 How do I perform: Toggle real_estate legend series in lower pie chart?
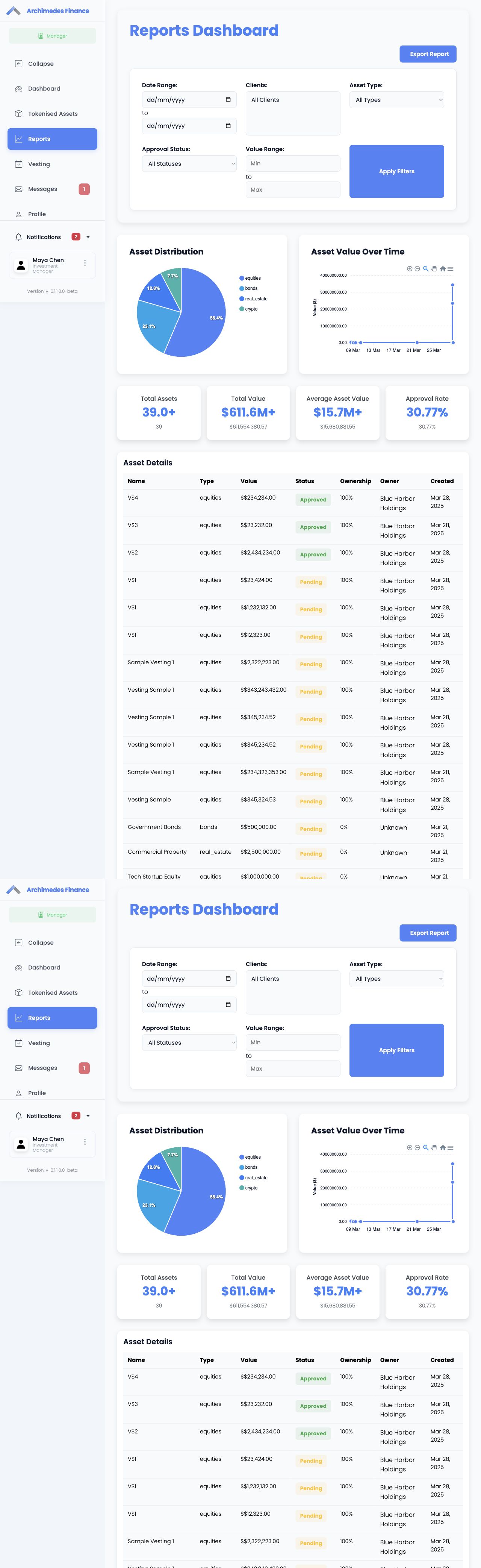tap(254, 1178)
